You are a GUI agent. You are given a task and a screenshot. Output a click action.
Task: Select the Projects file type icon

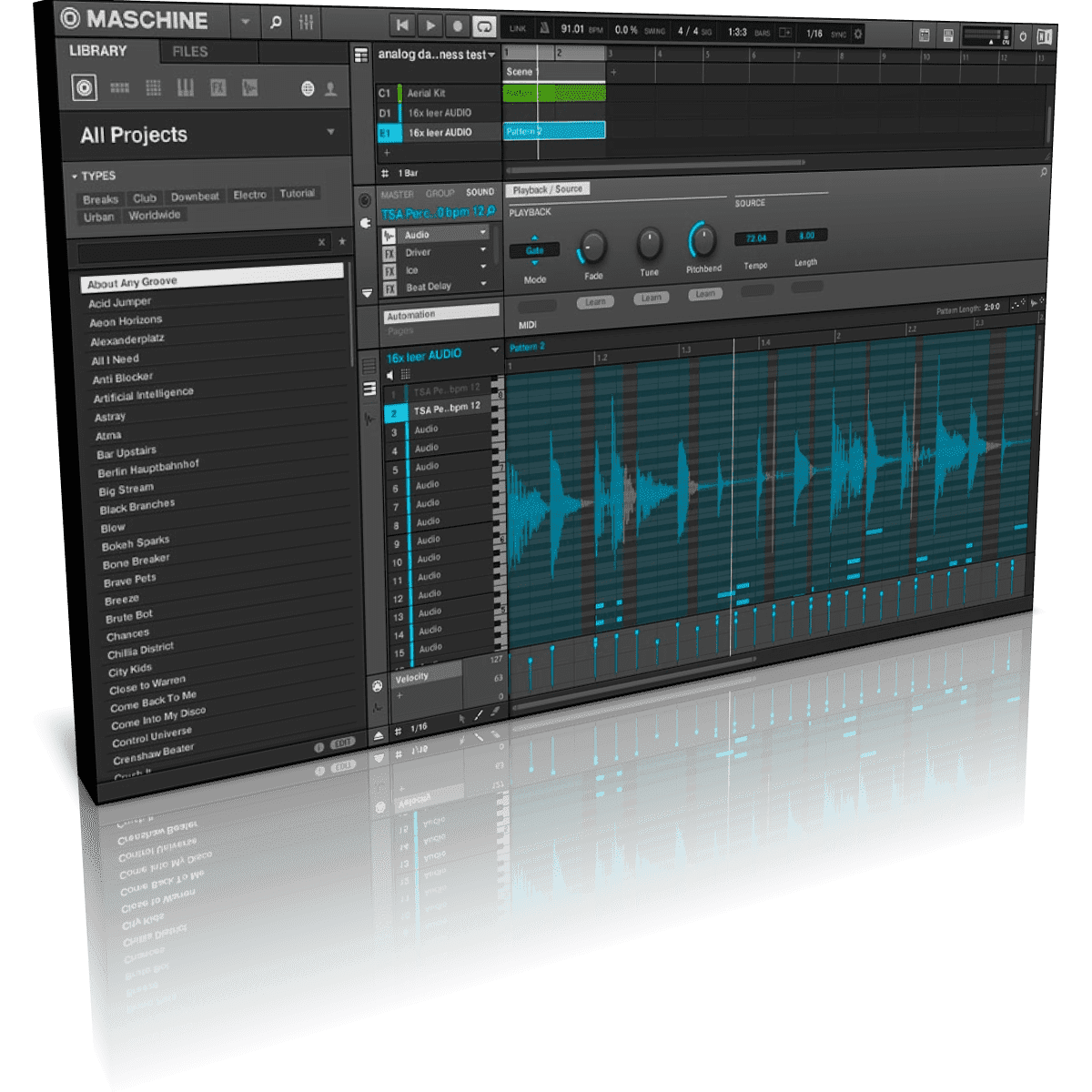[x=85, y=87]
